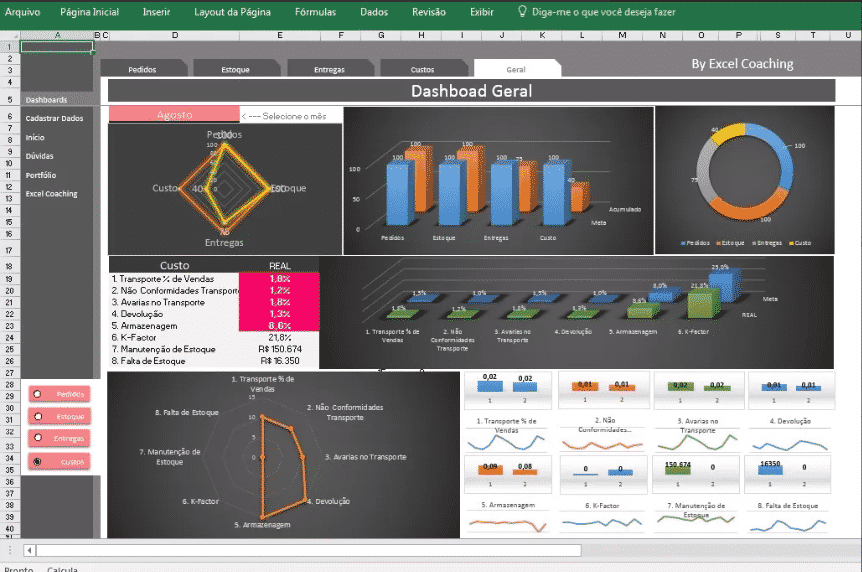Click the 'Diga-me o que você deseja fazer' box
This screenshot has height=572, width=862.
[603, 12]
